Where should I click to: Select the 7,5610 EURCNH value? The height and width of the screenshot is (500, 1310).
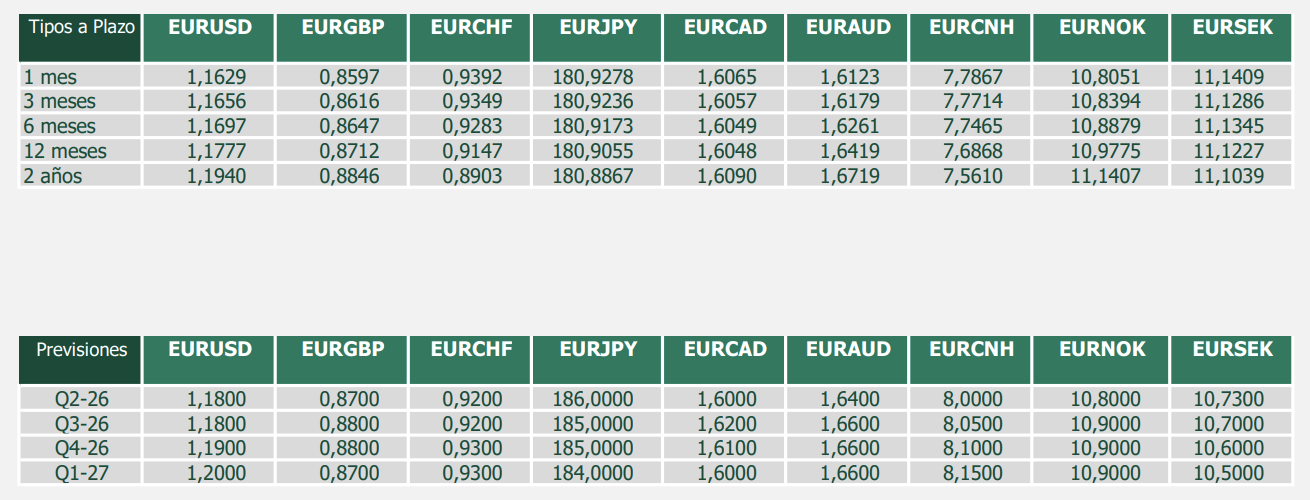tap(973, 176)
